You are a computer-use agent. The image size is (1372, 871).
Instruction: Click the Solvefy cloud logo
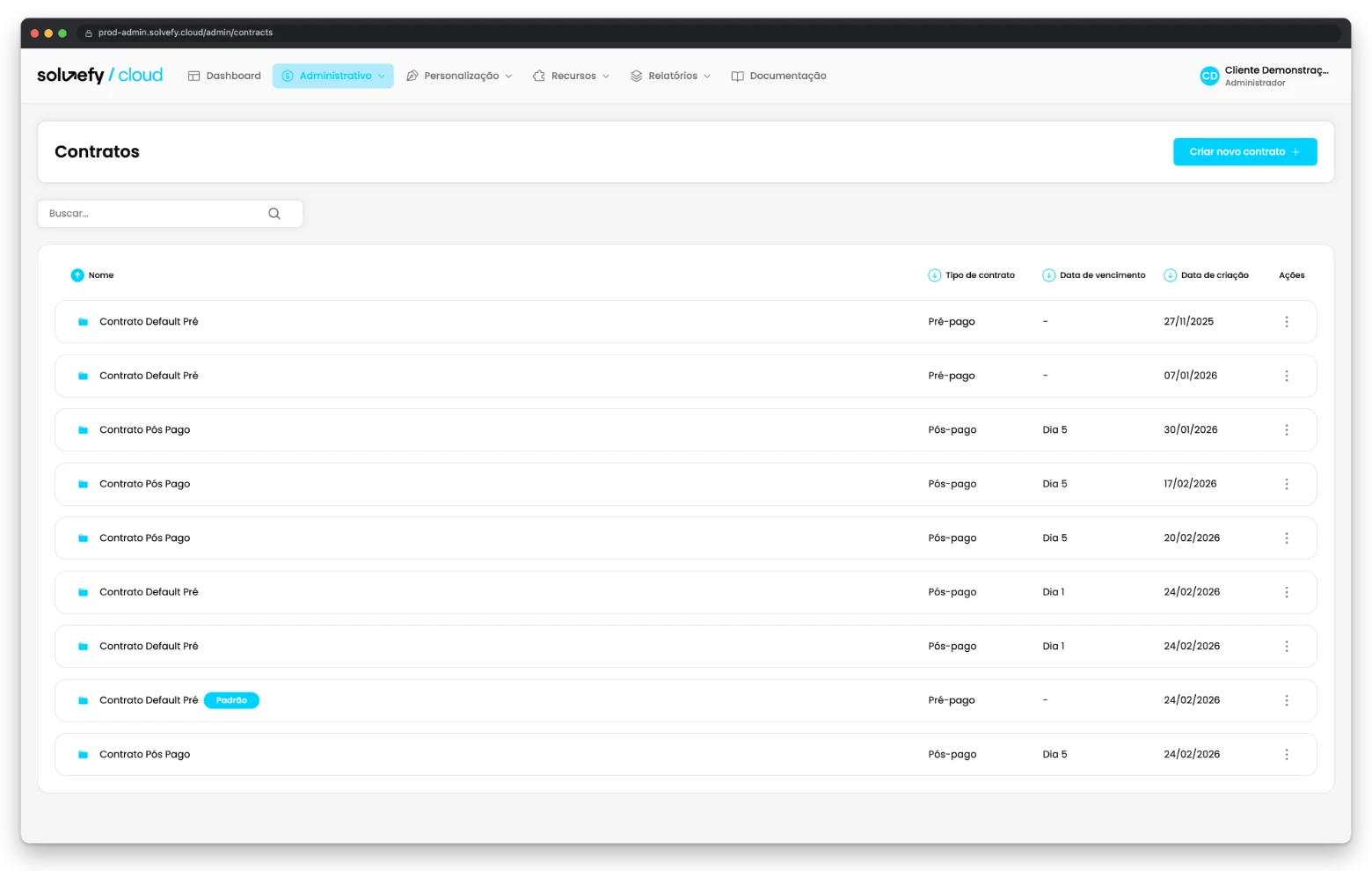pyautogui.click(x=99, y=76)
